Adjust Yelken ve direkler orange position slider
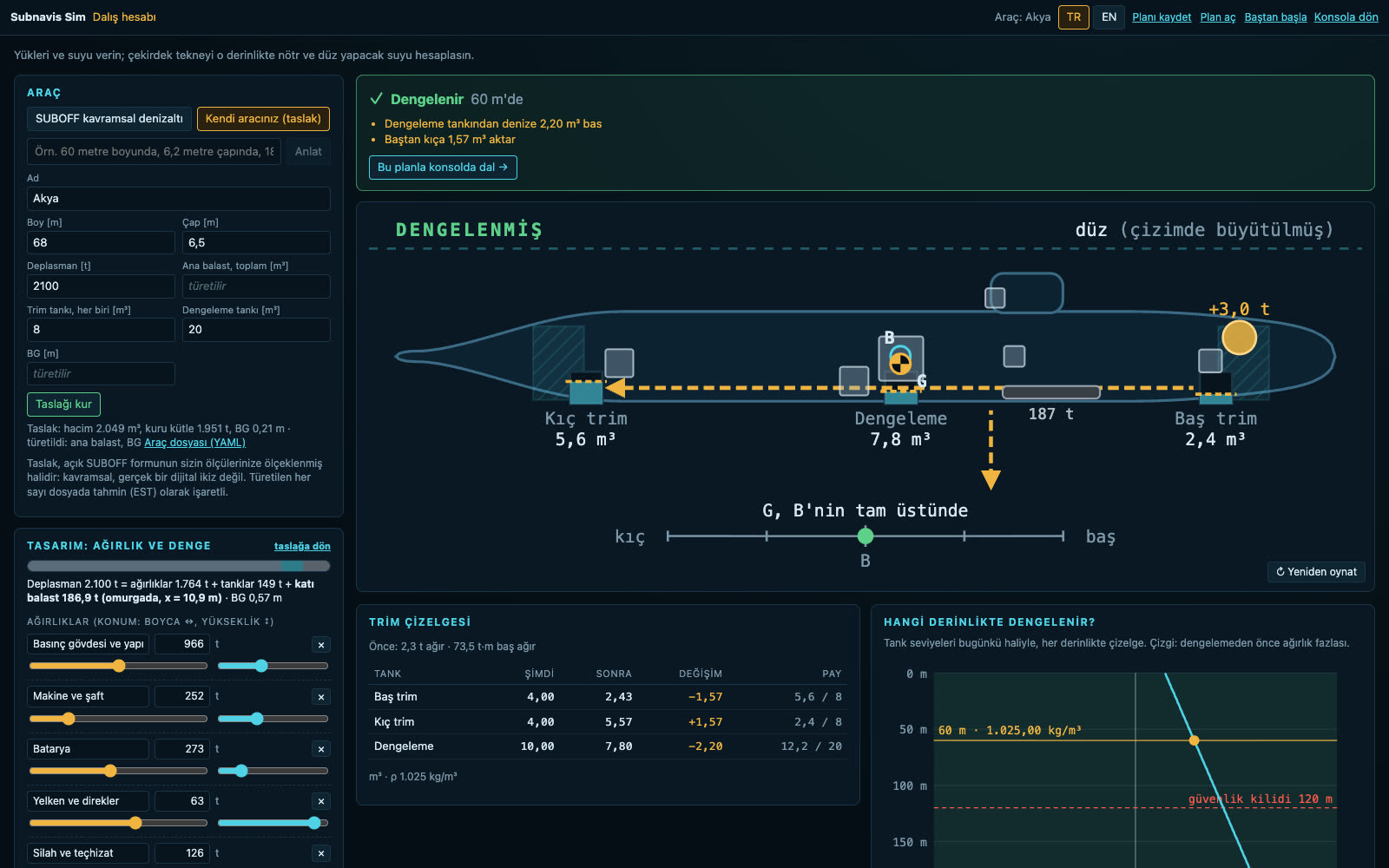Screen dimensions: 1389x868 119,823
